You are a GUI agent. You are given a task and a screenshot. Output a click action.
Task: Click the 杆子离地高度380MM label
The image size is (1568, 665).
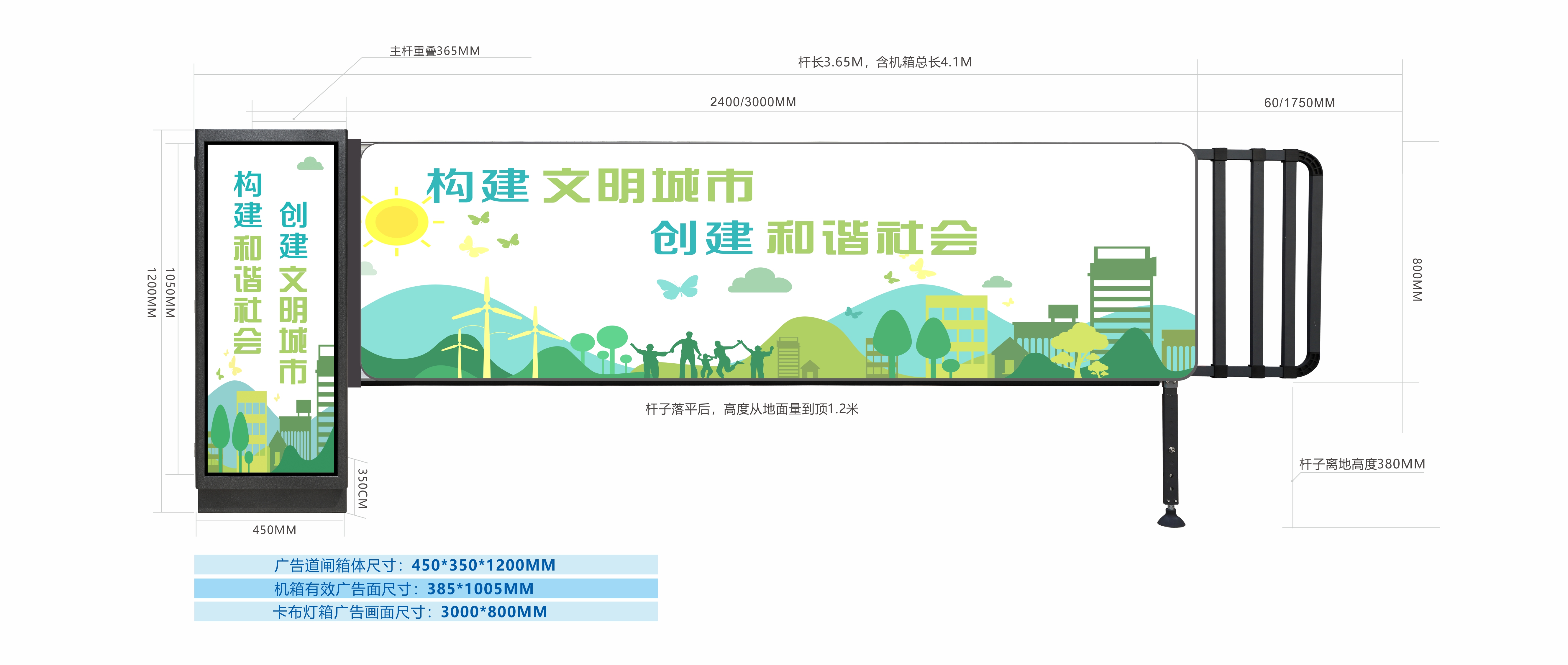click(x=1362, y=464)
